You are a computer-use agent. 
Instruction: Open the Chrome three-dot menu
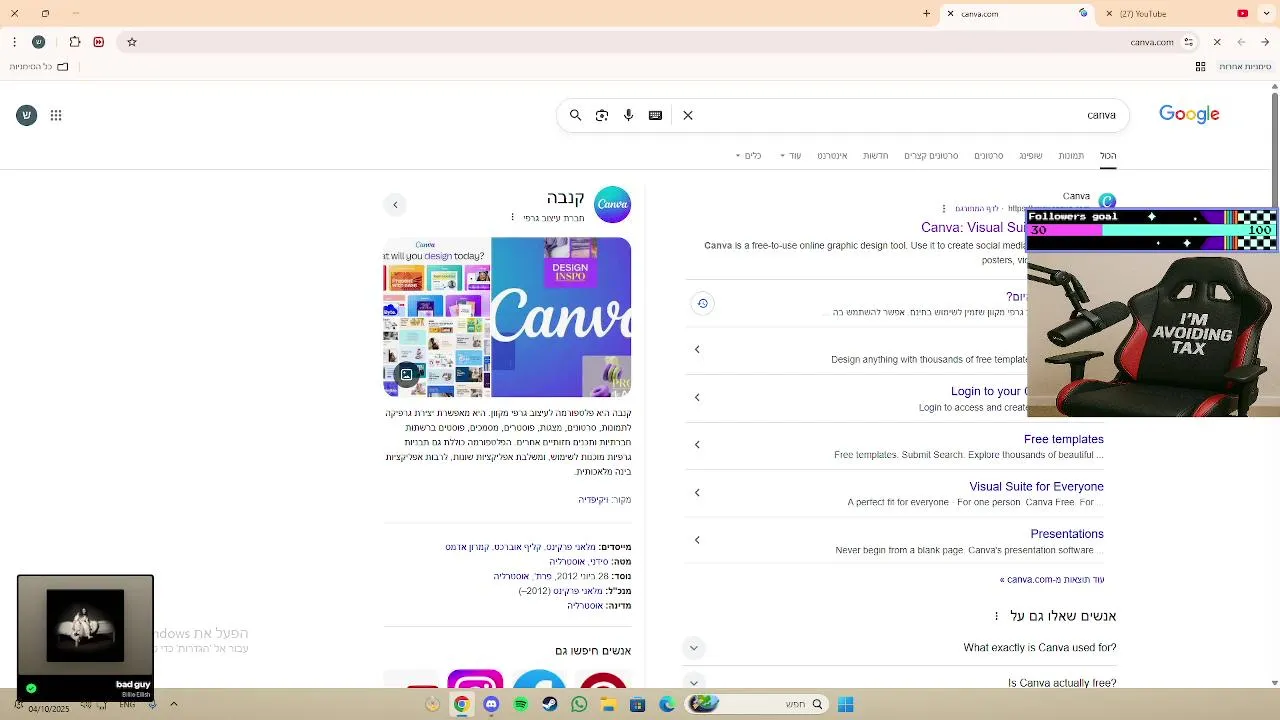[14, 42]
